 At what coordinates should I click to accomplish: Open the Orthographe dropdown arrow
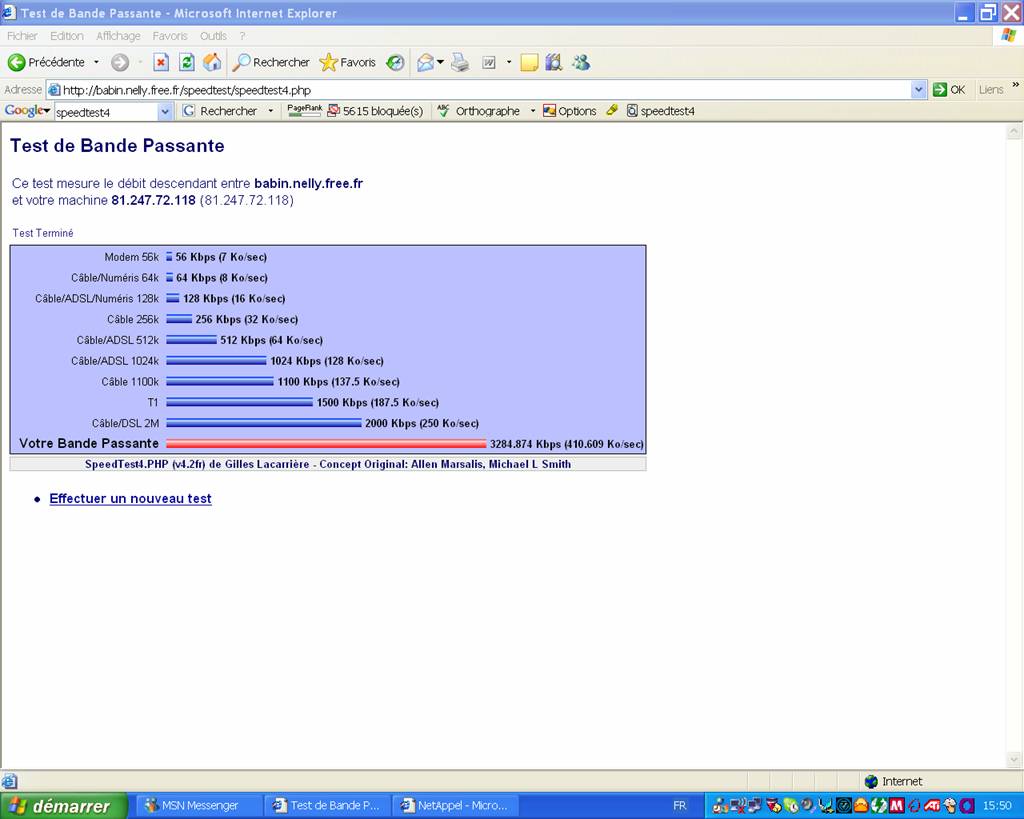click(533, 111)
